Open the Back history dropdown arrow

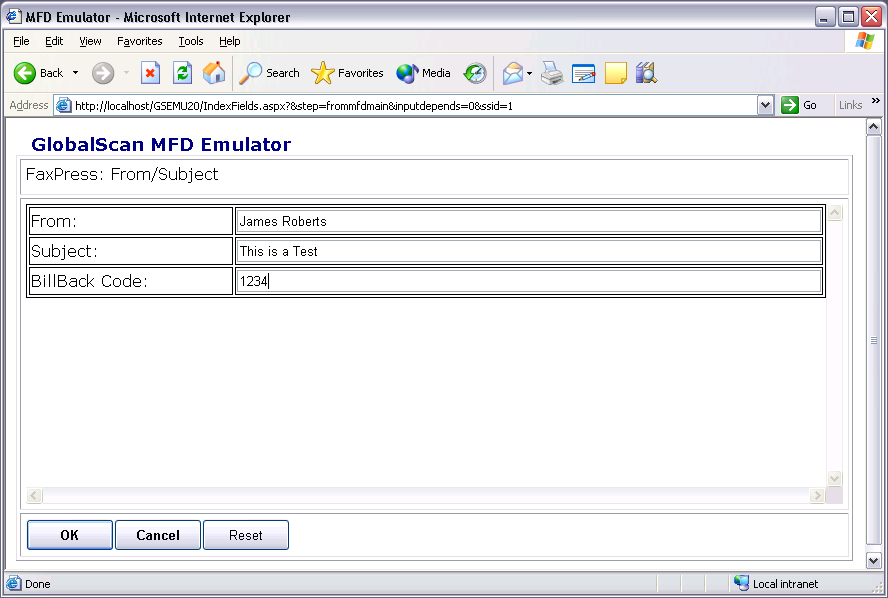pos(75,73)
